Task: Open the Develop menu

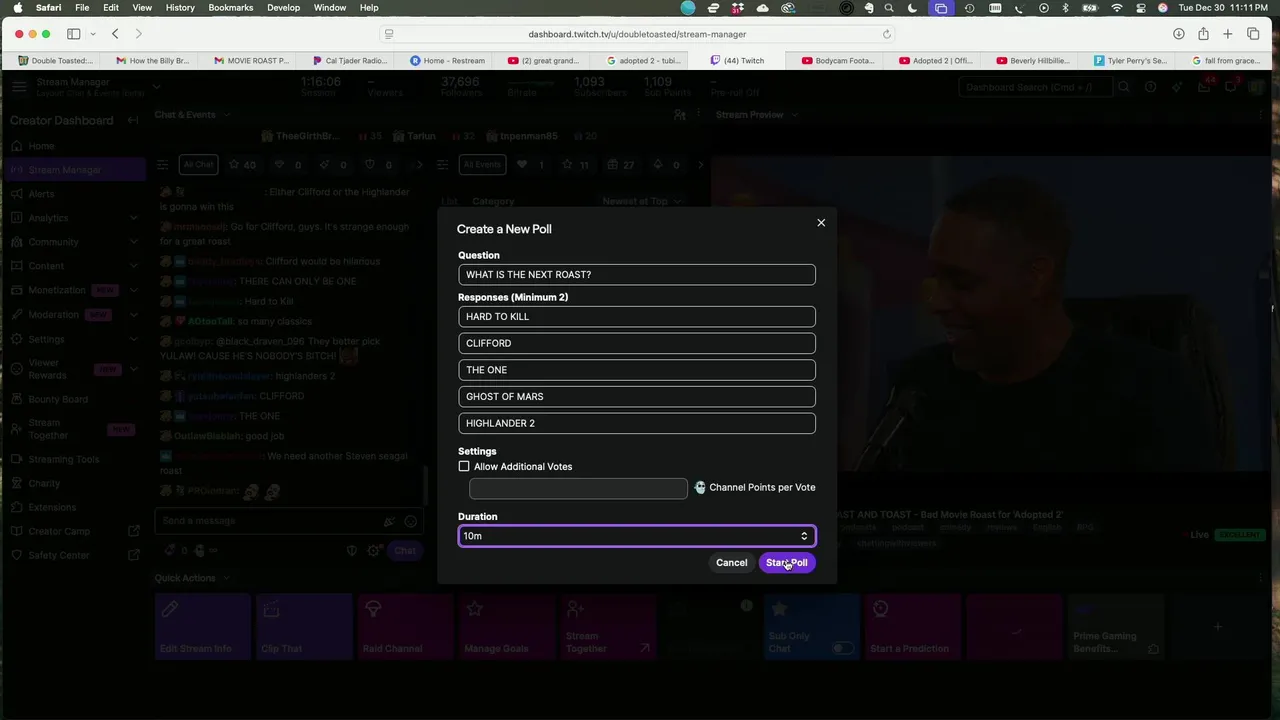Action: pos(283,7)
